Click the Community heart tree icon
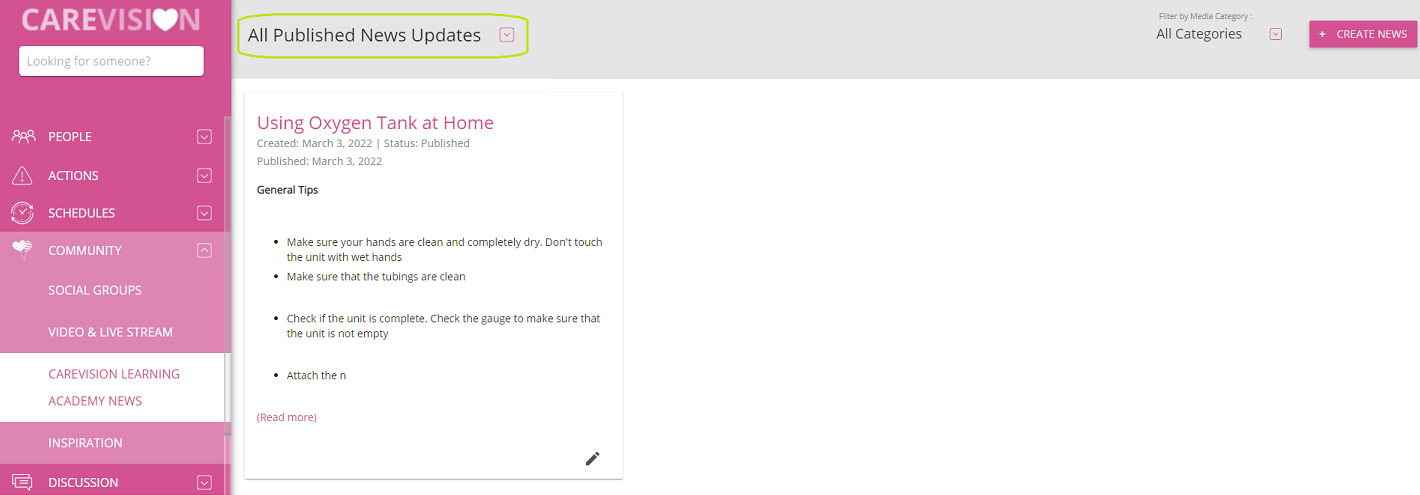This screenshot has width=1420, height=495. pos(22,250)
